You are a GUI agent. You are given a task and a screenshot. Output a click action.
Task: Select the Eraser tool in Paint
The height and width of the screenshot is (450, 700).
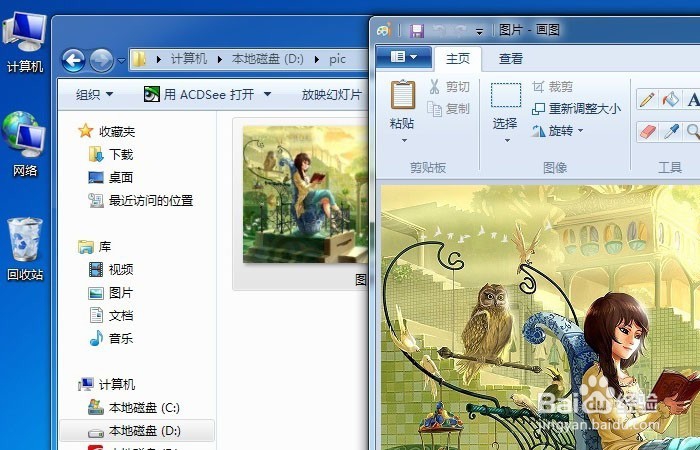pos(647,132)
